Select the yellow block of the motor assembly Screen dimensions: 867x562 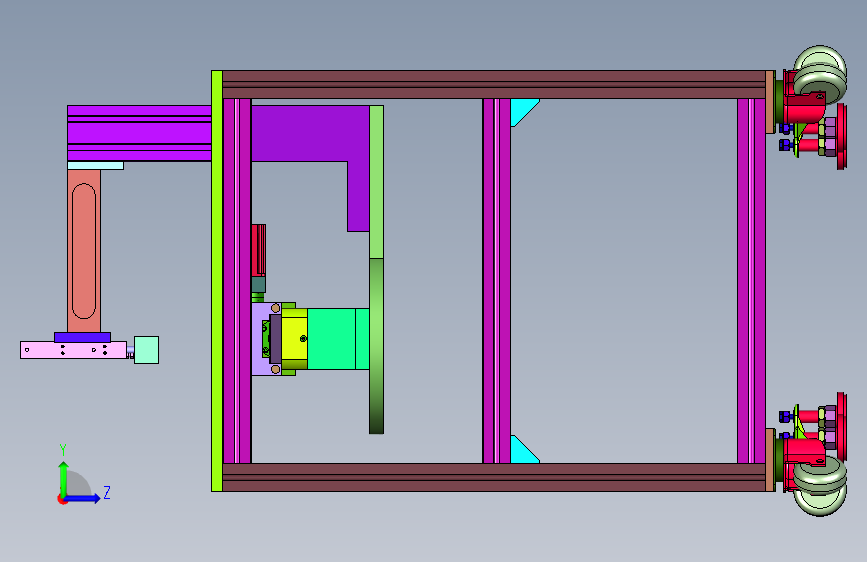point(294,339)
